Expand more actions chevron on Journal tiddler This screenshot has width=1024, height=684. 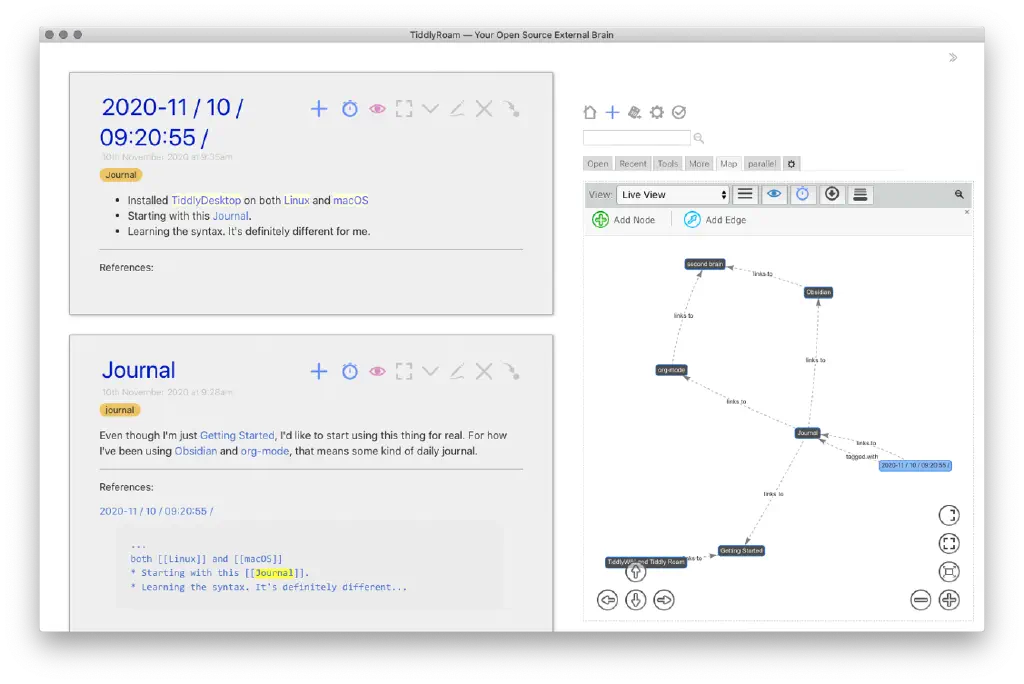pyautogui.click(x=430, y=371)
